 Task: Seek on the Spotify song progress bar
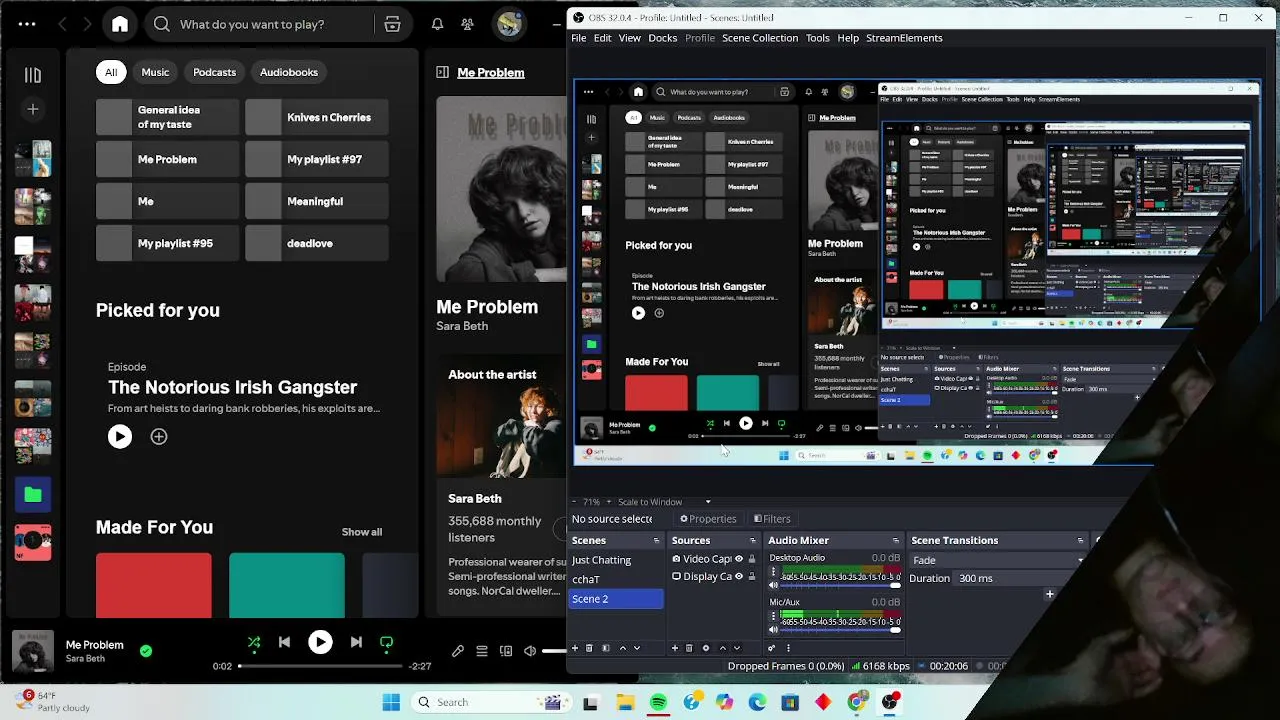(x=320, y=666)
